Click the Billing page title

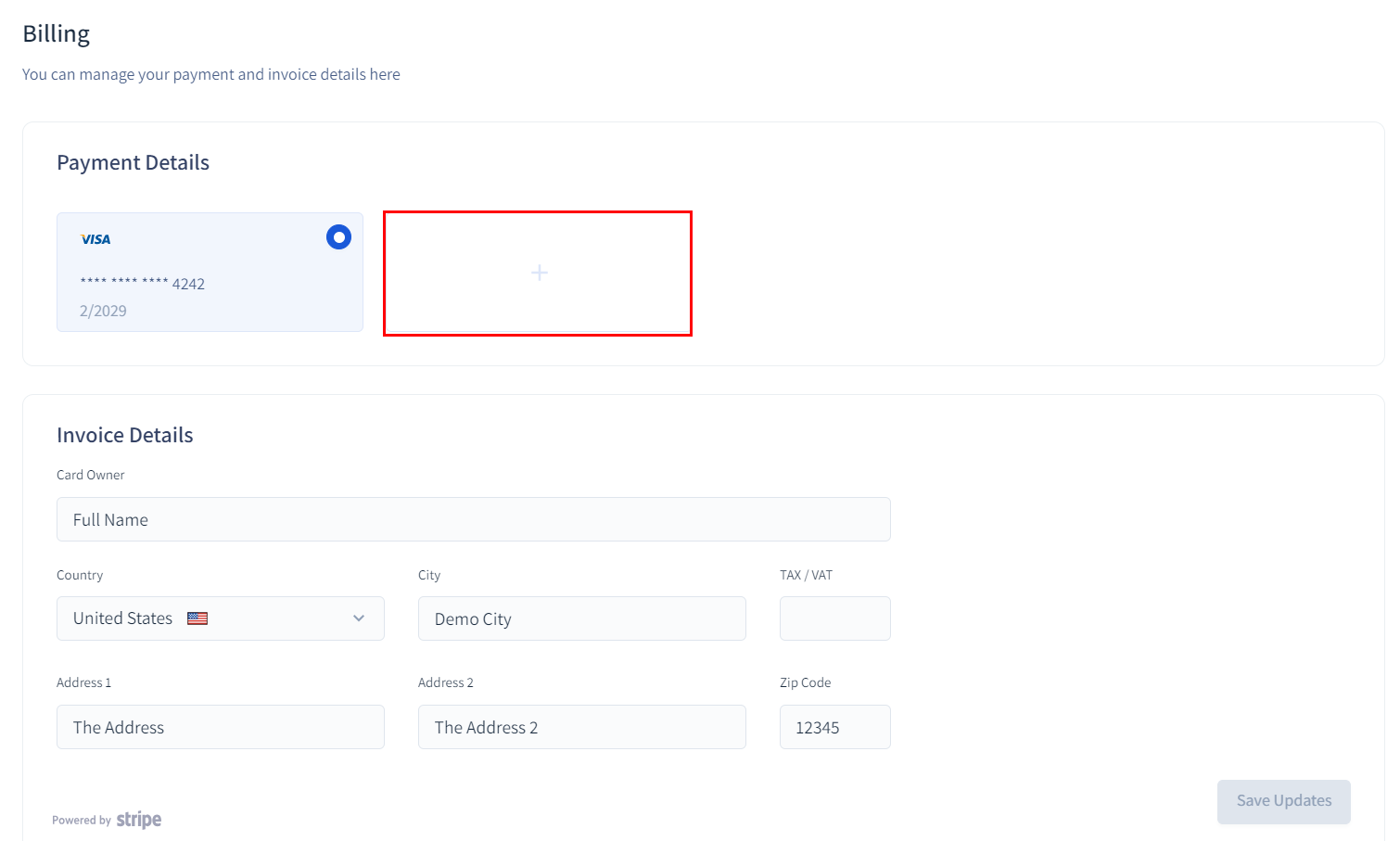(x=56, y=33)
